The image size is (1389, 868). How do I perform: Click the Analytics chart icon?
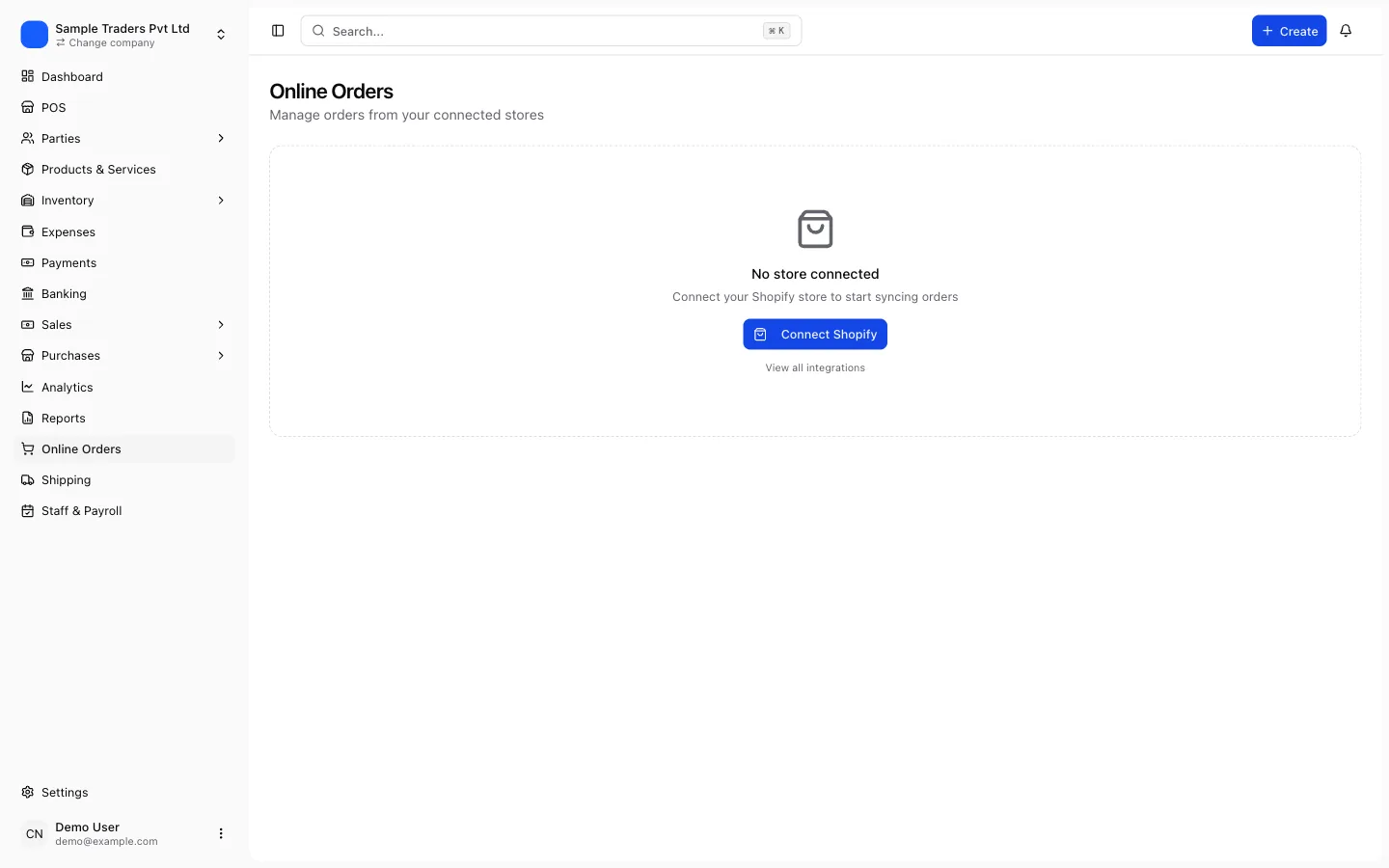(28, 387)
